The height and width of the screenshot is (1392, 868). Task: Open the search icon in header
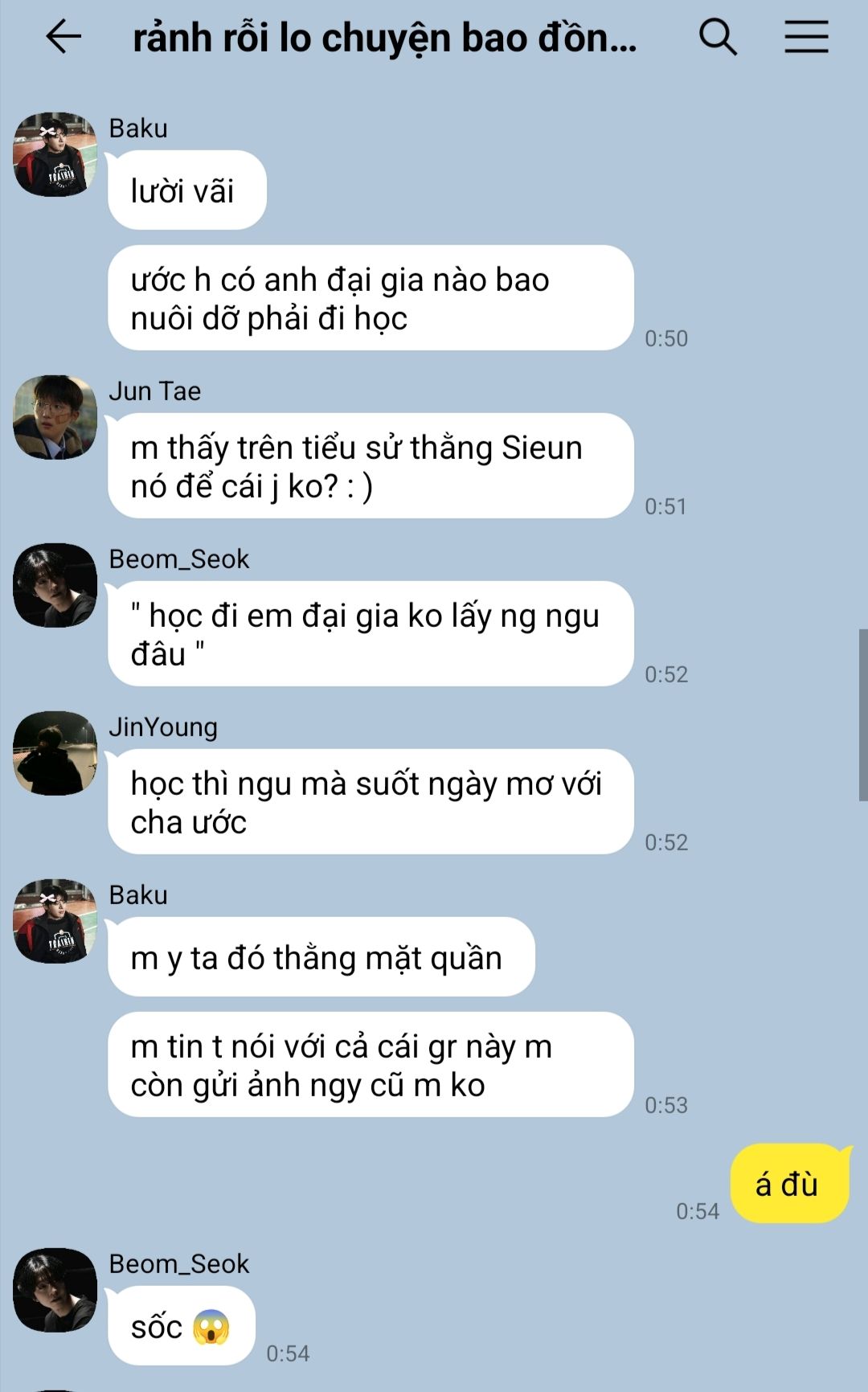tap(718, 37)
